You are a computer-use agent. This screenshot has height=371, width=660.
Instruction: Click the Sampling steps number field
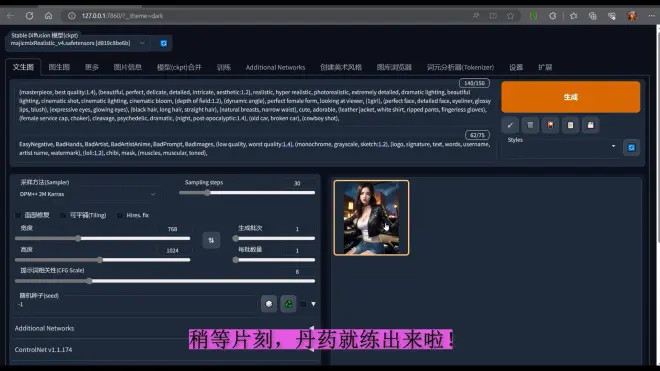click(298, 183)
